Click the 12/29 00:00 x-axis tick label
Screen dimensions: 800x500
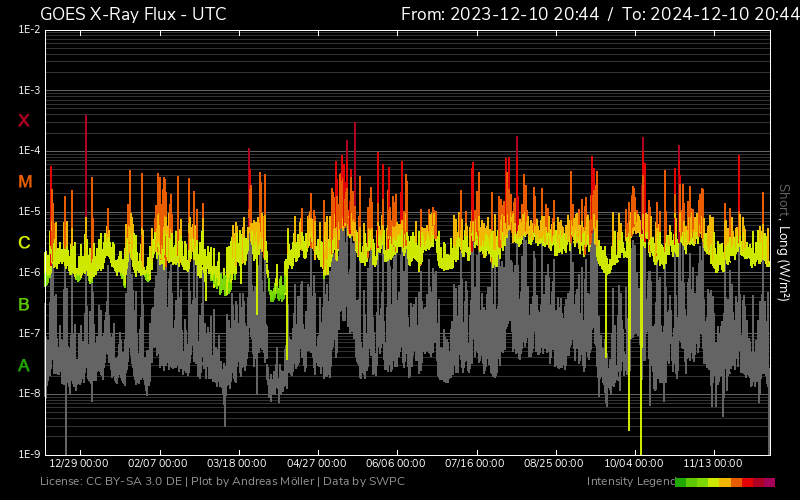pyautogui.click(x=78, y=464)
